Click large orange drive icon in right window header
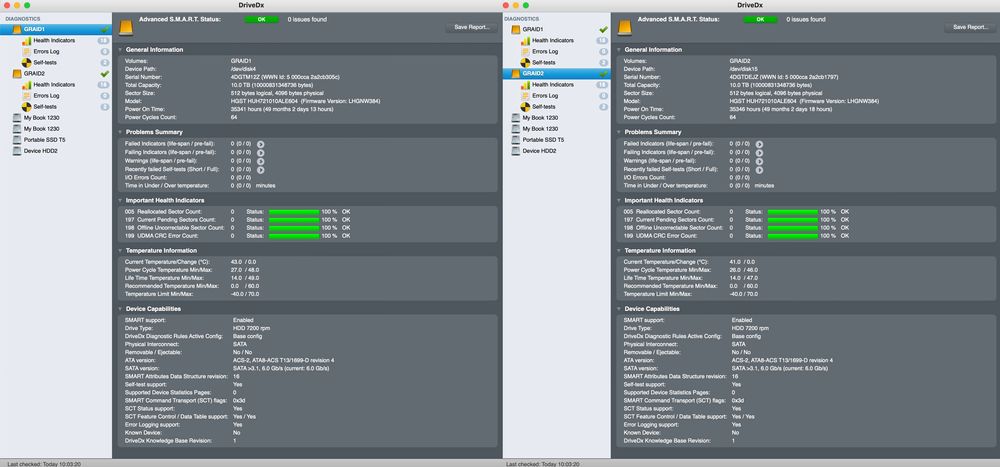The image size is (1000, 467). click(625, 27)
